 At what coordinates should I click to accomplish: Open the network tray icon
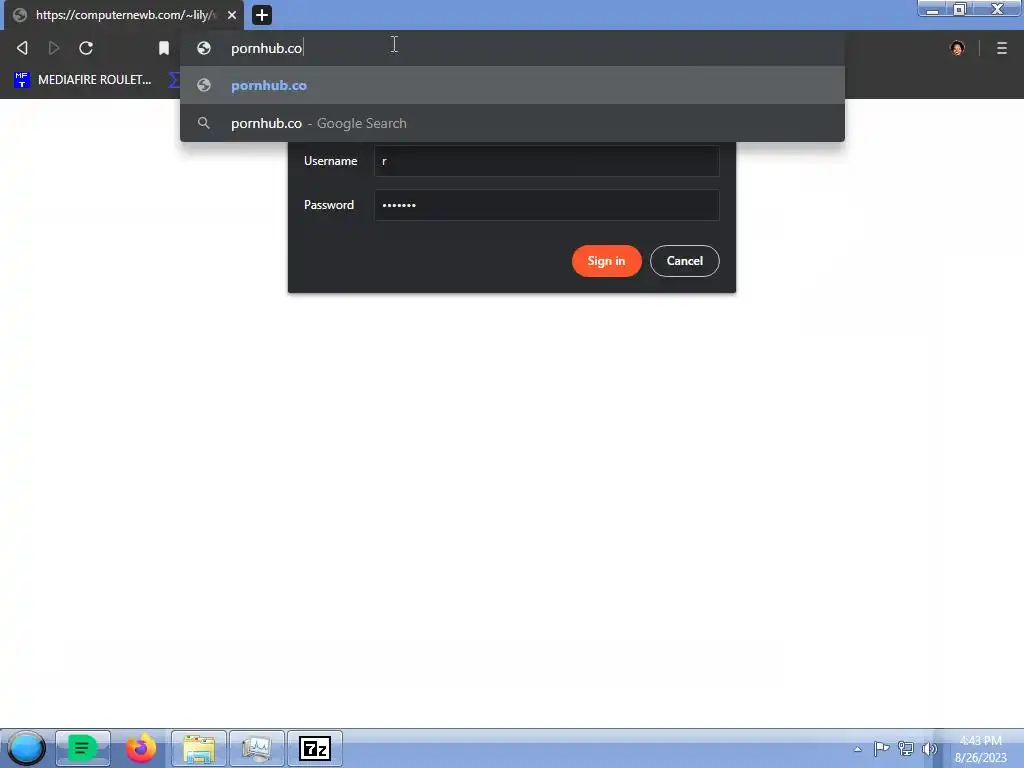(x=905, y=748)
